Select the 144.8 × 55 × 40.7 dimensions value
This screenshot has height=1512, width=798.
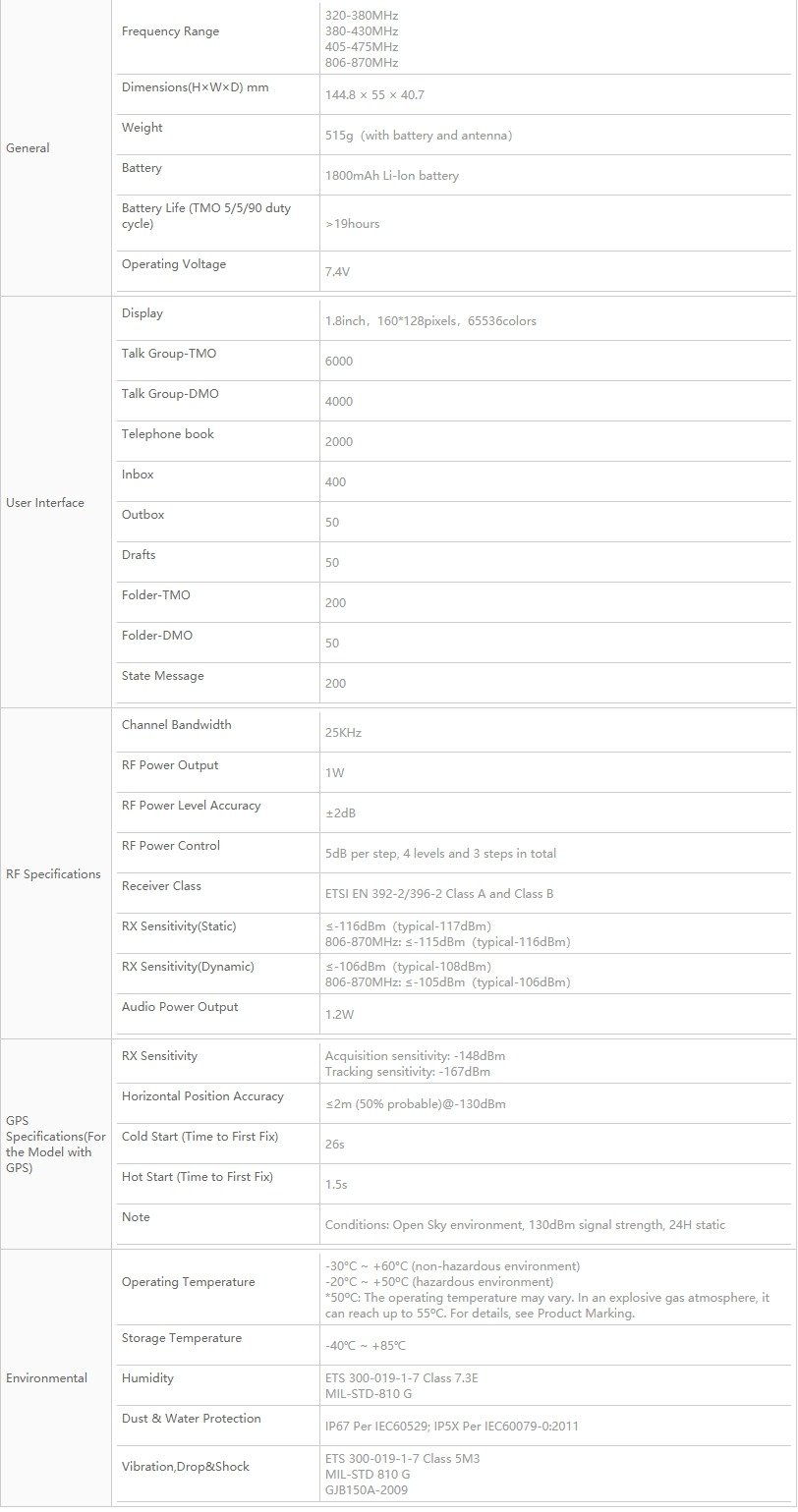[374, 95]
